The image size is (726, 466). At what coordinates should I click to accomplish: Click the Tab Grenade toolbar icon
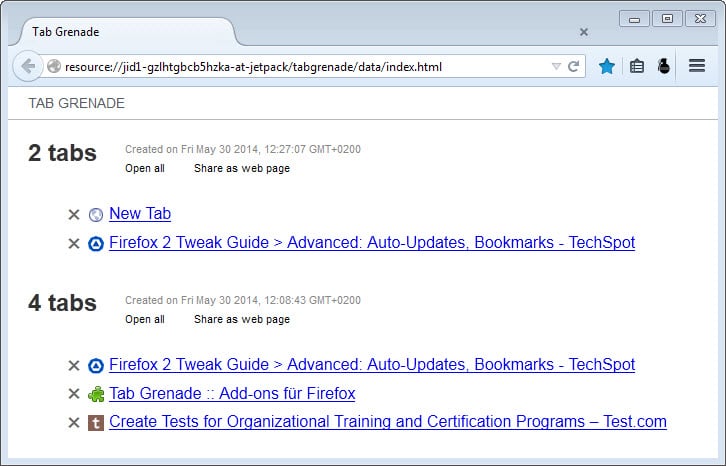click(x=662, y=67)
